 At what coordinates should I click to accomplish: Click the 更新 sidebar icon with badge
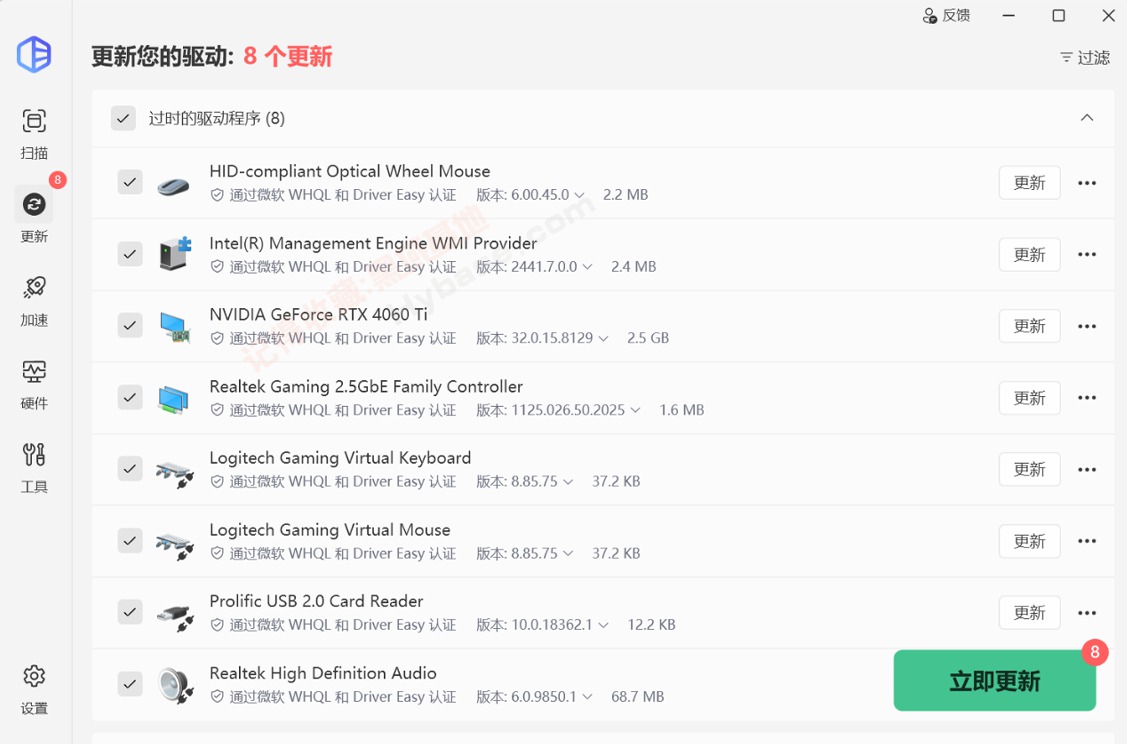pyautogui.click(x=34, y=204)
